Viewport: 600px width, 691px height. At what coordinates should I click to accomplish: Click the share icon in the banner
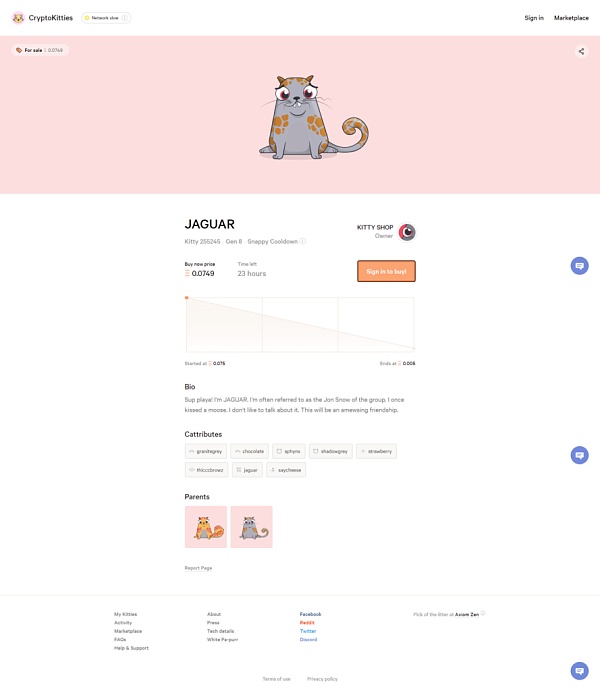click(x=581, y=51)
